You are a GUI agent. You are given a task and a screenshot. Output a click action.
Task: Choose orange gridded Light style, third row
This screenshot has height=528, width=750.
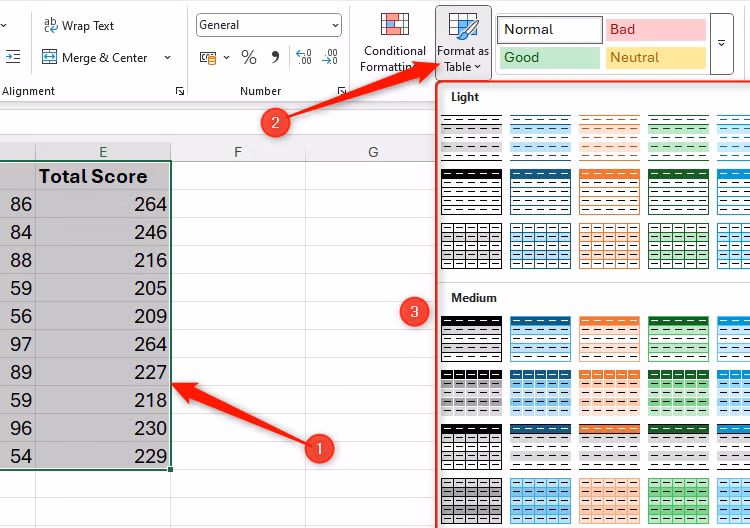609,246
